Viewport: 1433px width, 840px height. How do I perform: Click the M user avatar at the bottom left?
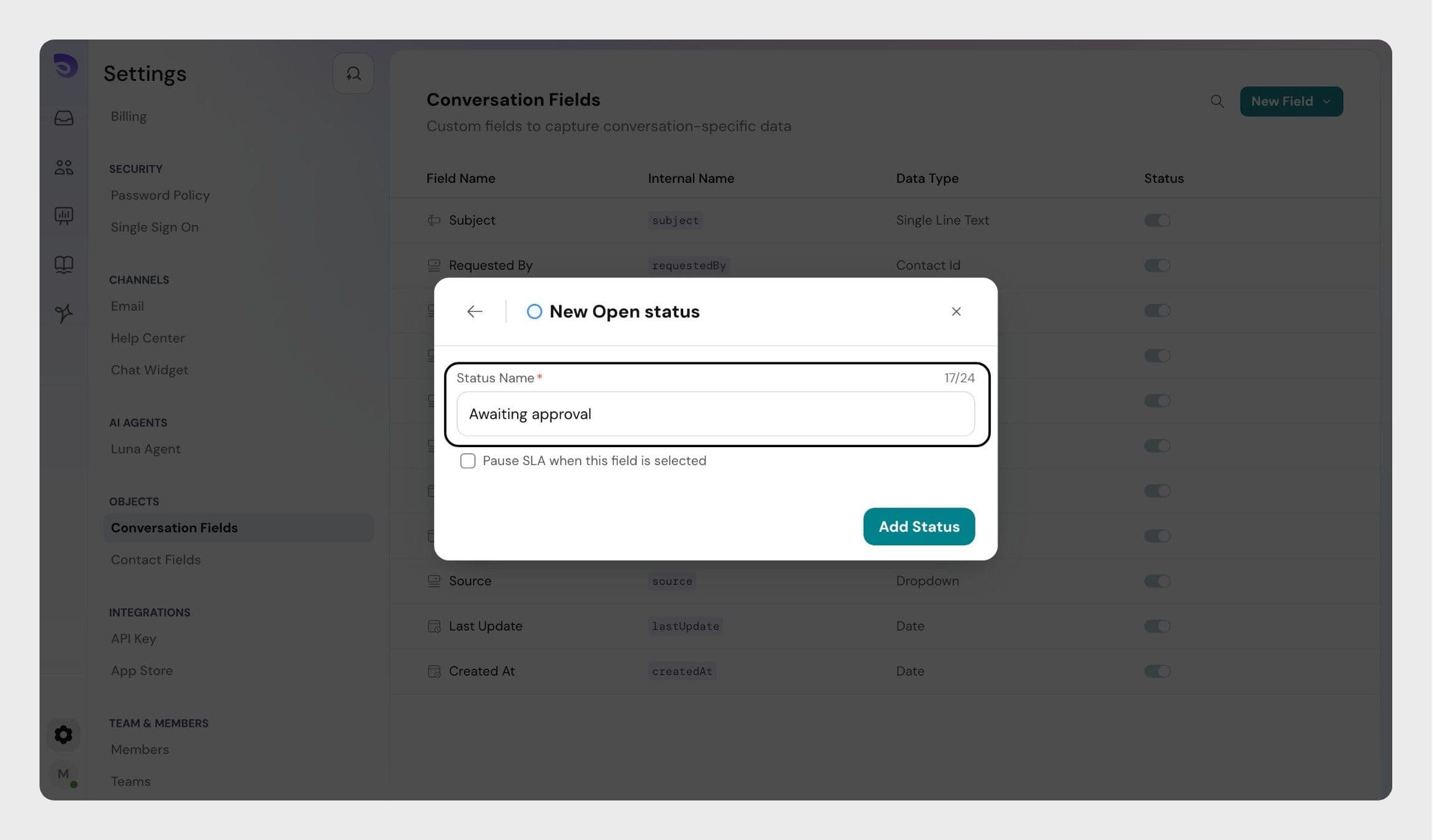pyautogui.click(x=64, y=774)
